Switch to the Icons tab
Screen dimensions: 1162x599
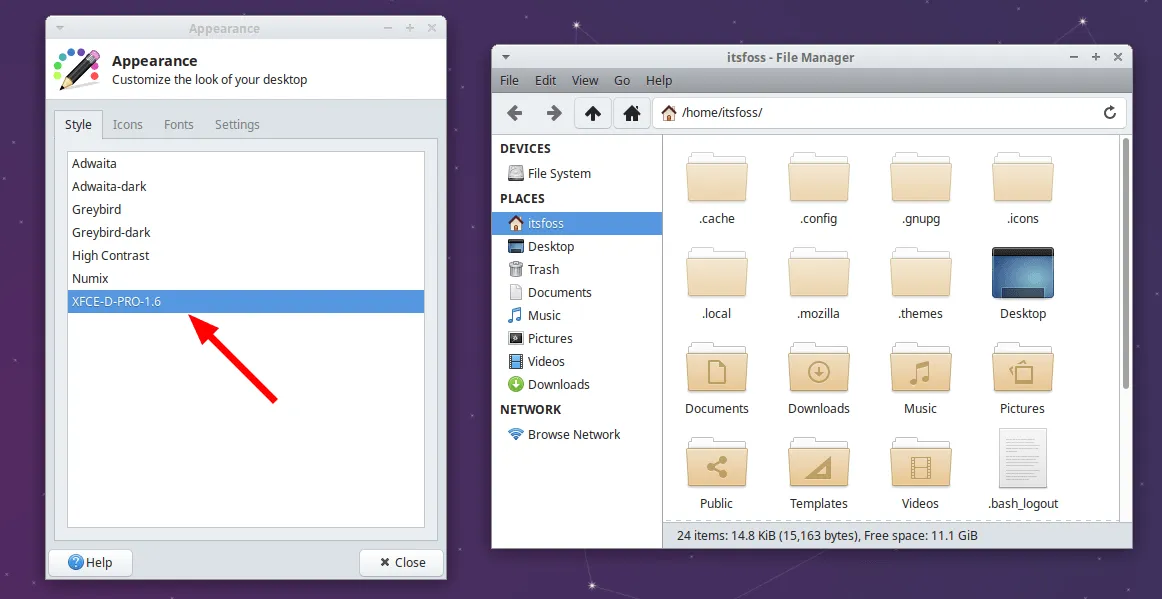click(127, 124)
